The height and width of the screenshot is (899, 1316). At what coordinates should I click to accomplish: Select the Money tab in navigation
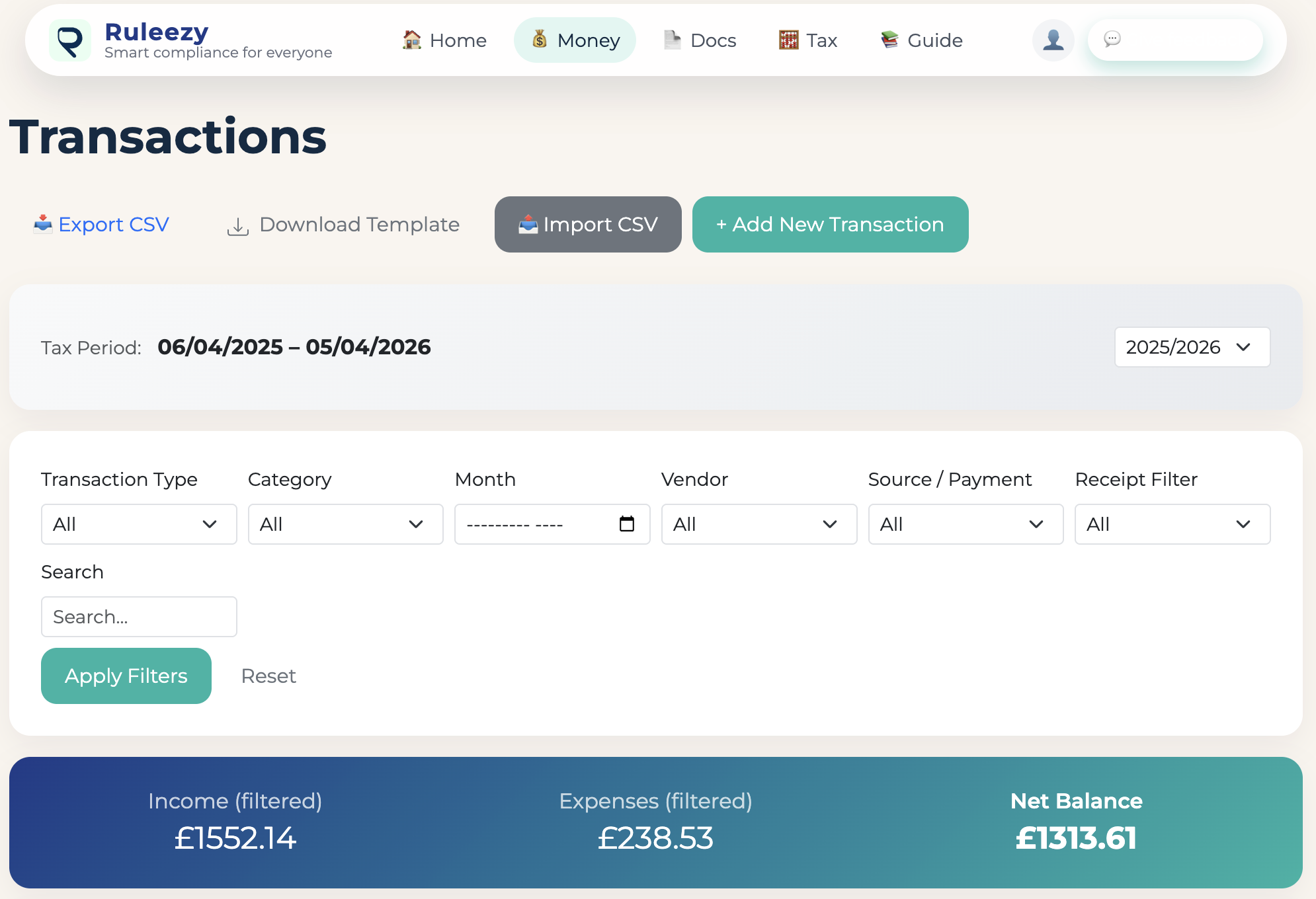click(575, 40)
